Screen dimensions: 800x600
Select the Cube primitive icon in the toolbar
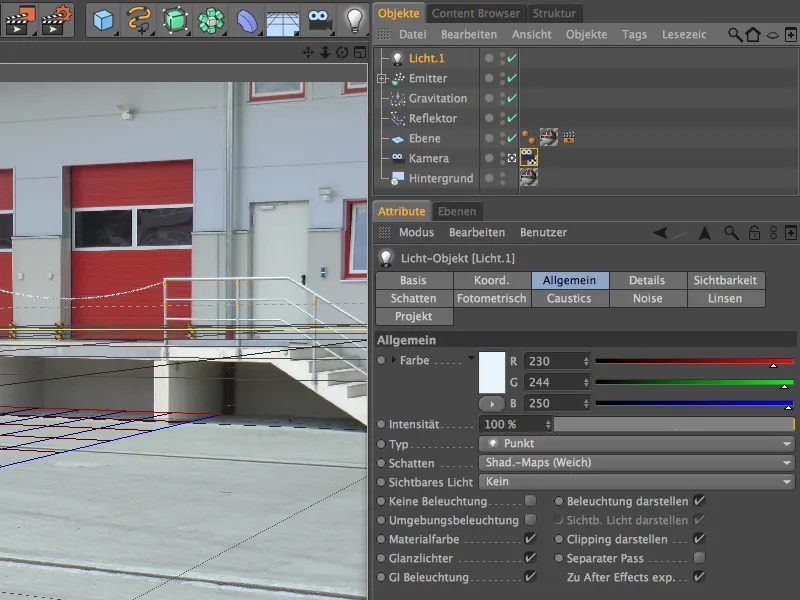point(101,17)
